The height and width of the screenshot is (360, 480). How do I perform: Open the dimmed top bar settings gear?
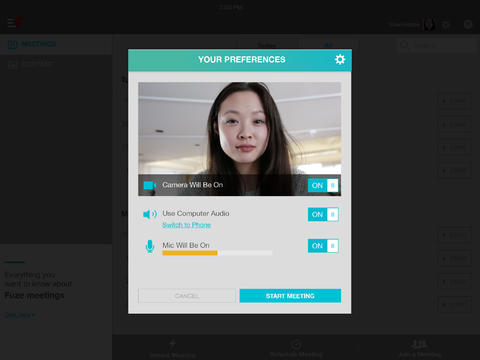click(446, 25)
